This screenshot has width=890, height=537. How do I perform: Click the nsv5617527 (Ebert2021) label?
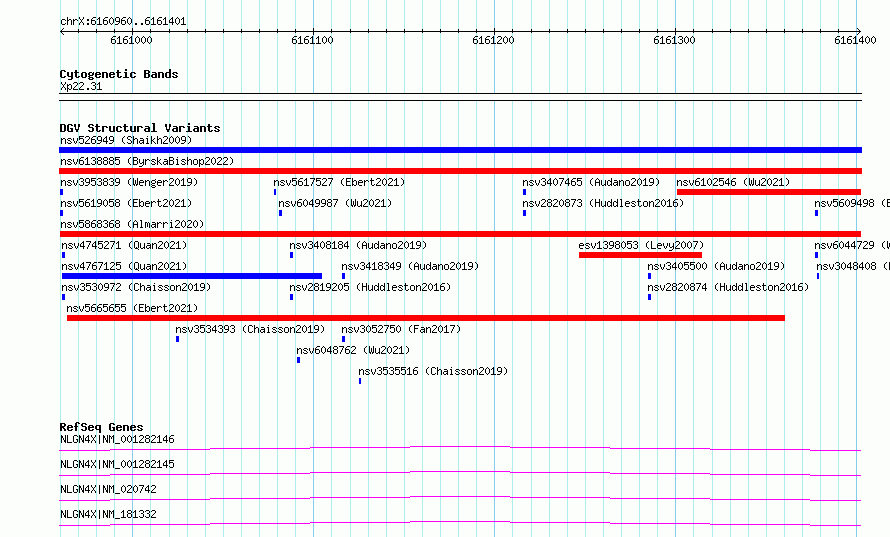click(339, 182)
